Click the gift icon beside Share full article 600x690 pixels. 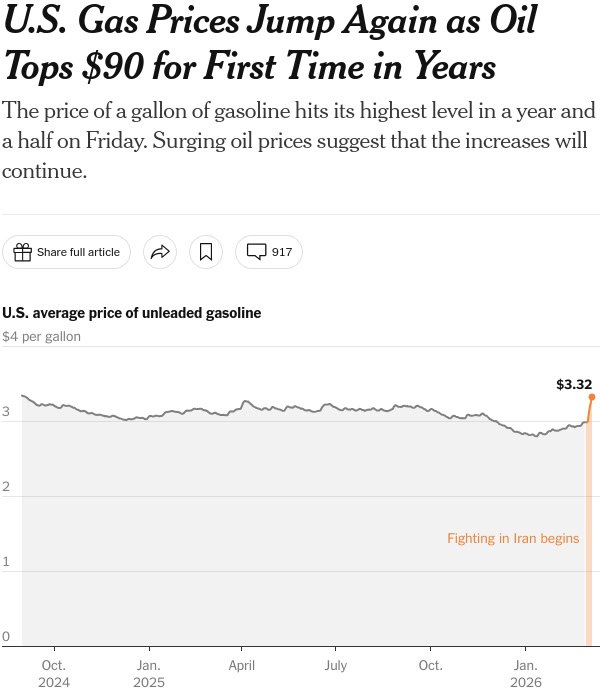point(22,252)
